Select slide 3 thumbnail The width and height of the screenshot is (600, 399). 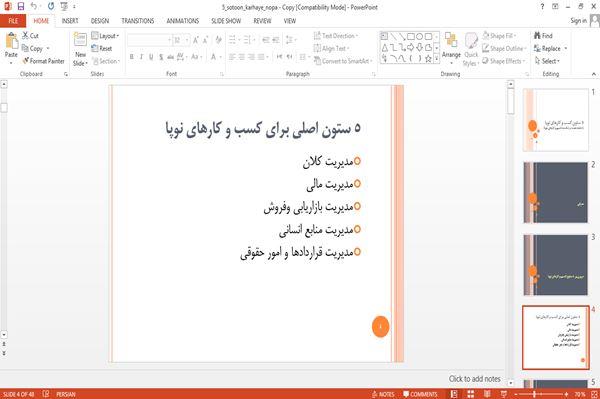556,265
